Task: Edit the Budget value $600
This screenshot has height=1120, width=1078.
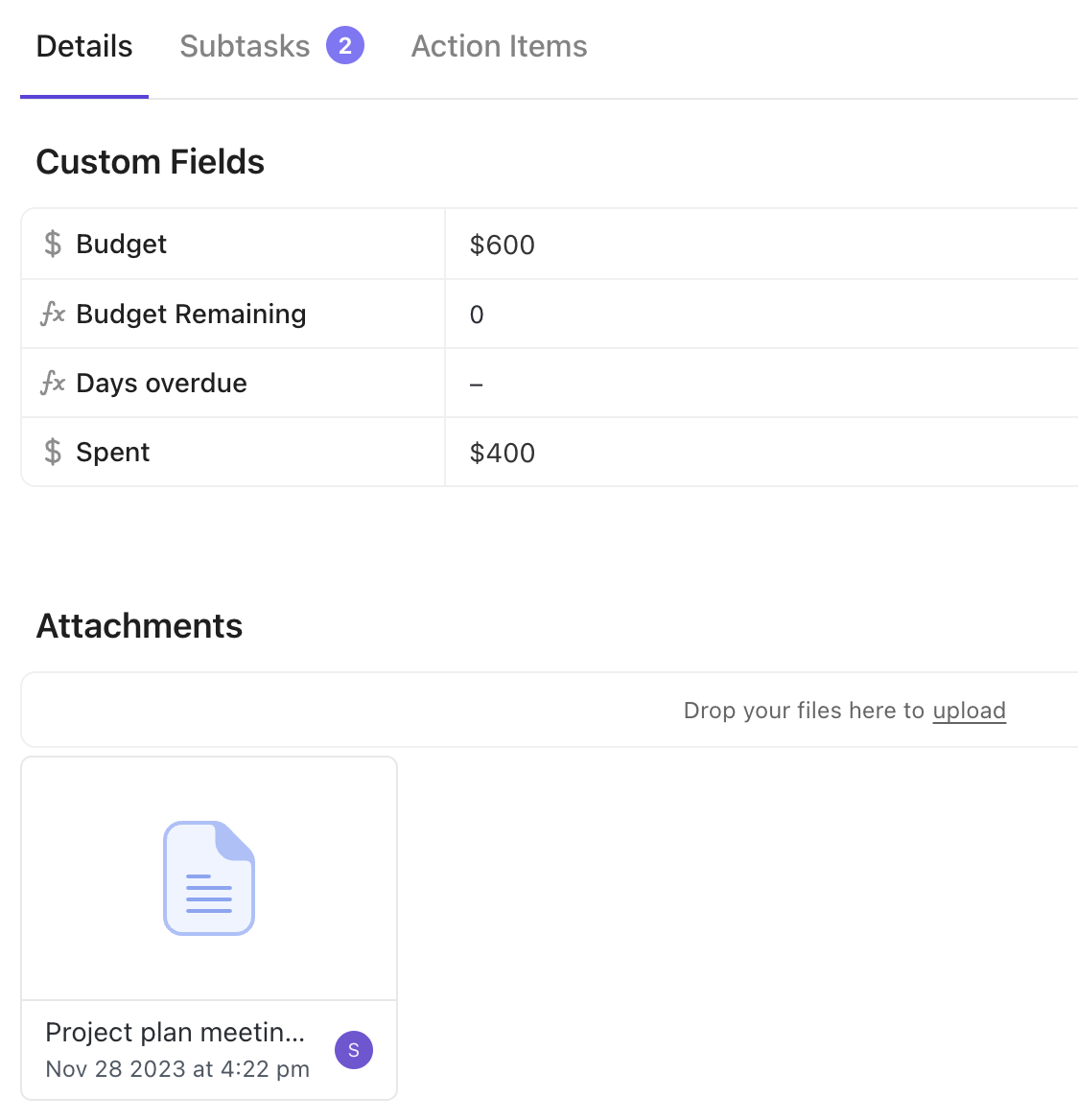Action: 503,245
